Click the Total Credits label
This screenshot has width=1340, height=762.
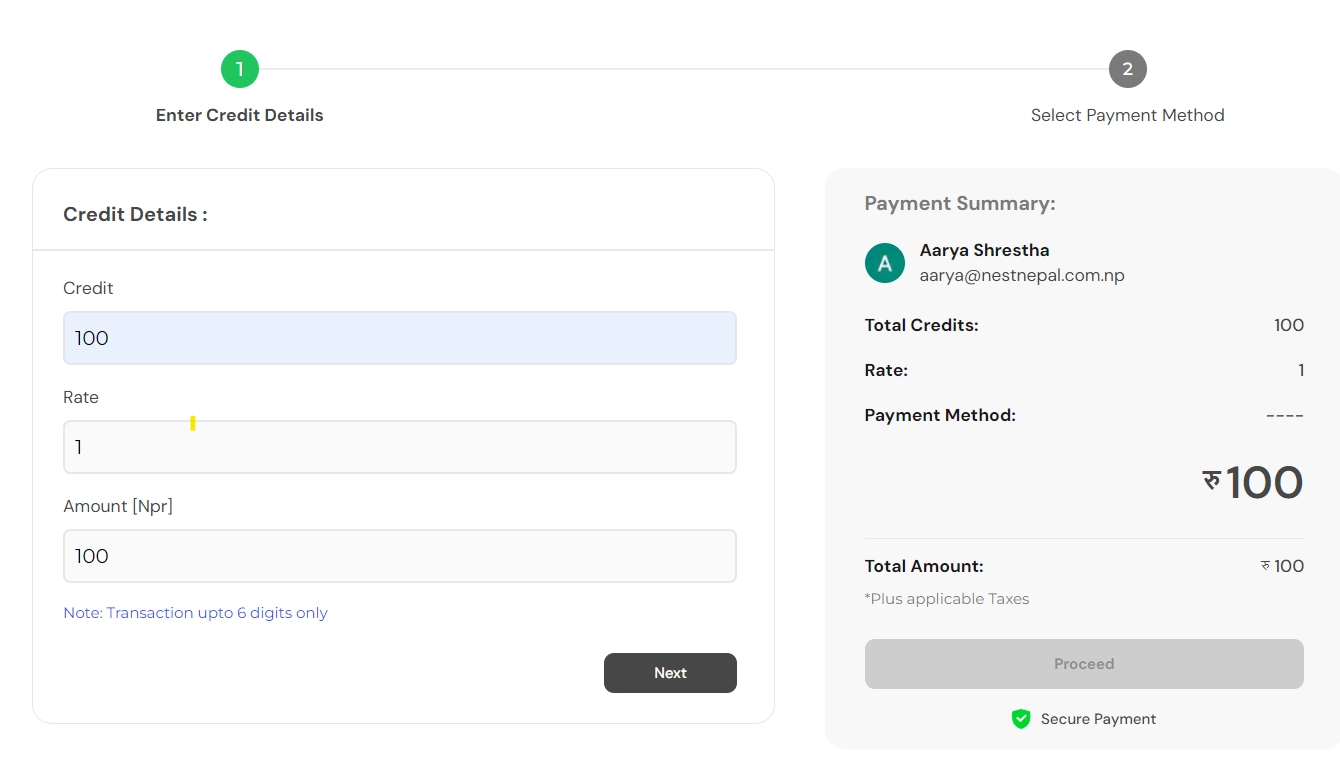click(x=921, y=325)
